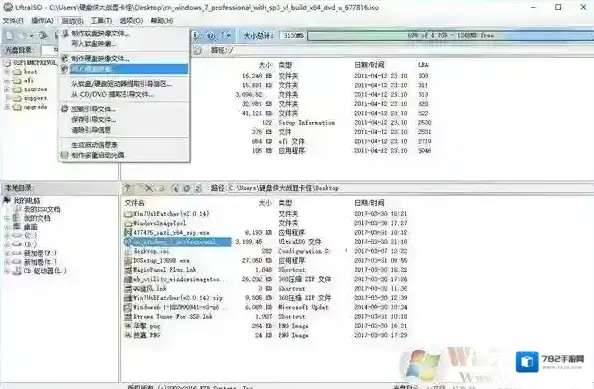Sort local list by 大小 column

[265, 203]
